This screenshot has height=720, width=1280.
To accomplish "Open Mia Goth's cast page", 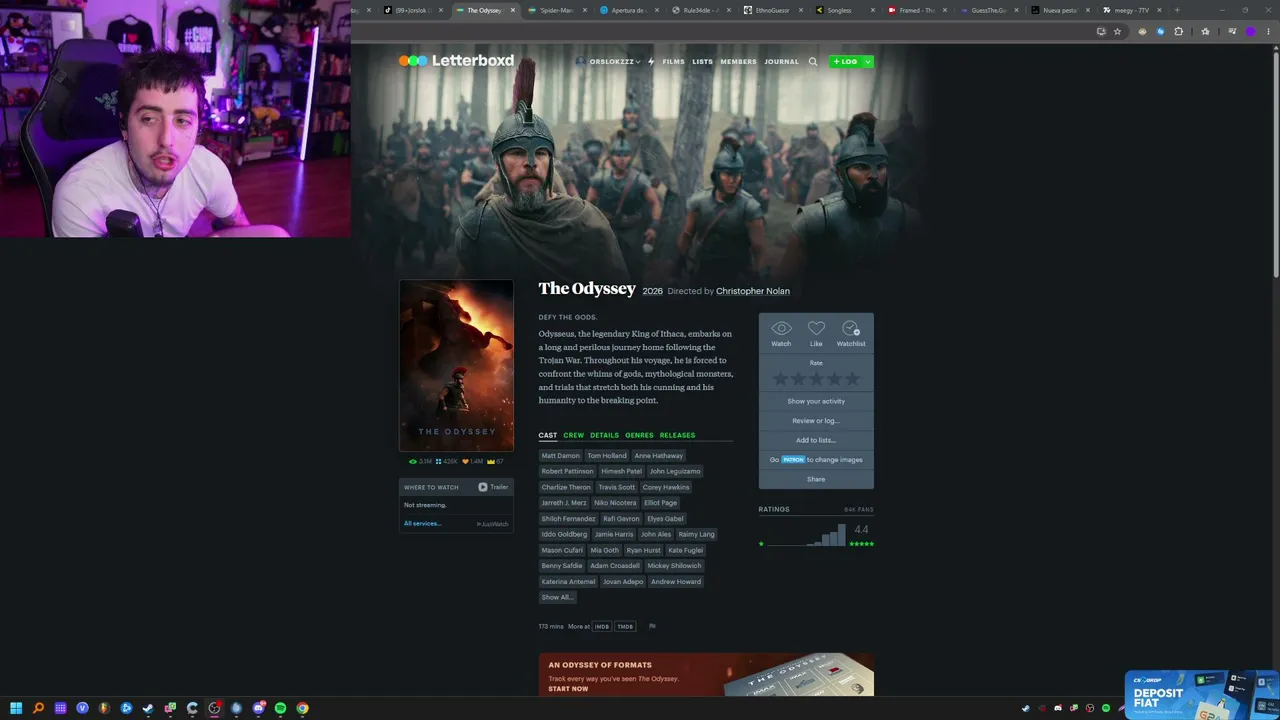I will pyautogui.click(x=604, y=550).
